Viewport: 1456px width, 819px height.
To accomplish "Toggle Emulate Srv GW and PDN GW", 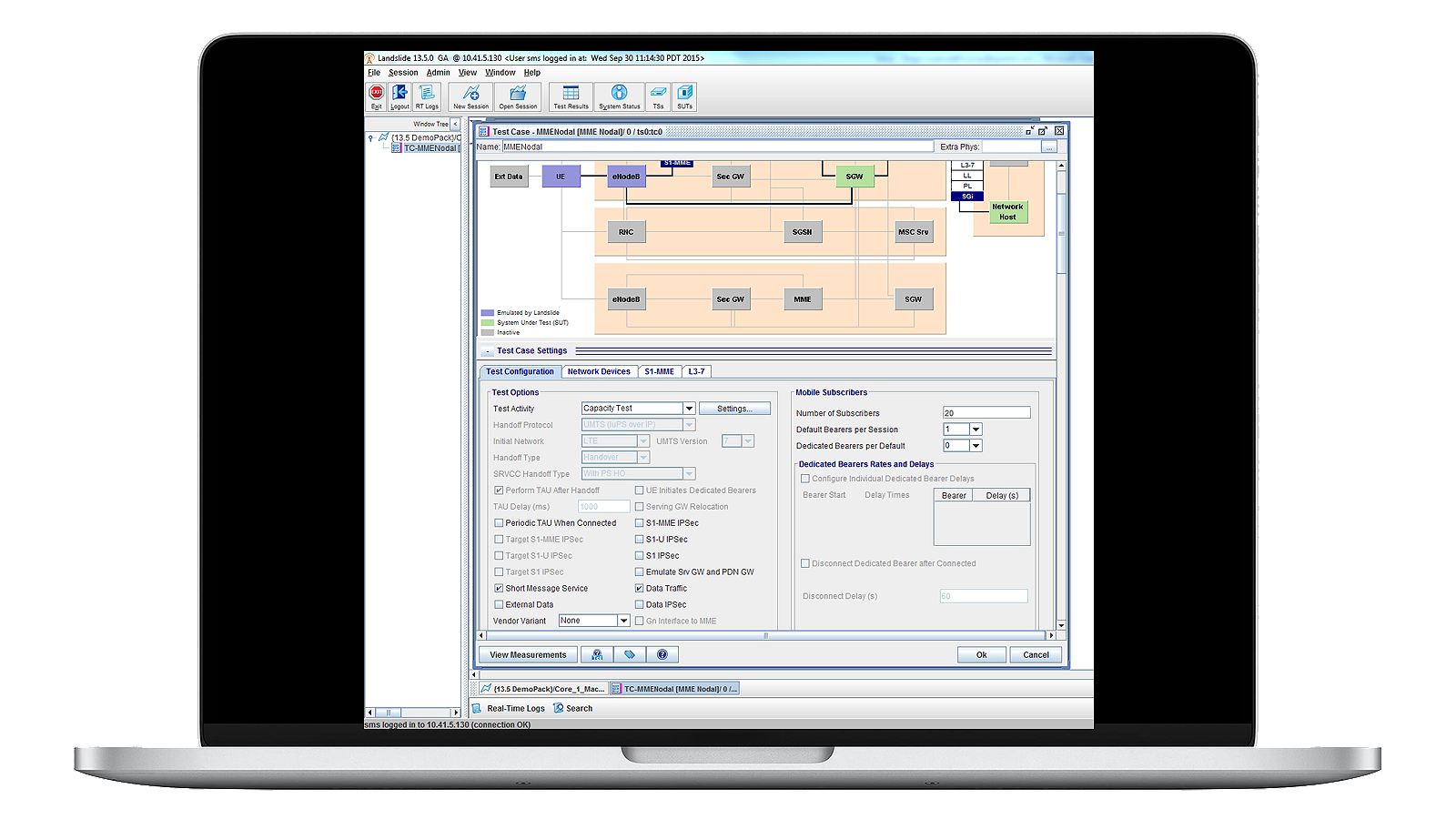I will [639, 572].
